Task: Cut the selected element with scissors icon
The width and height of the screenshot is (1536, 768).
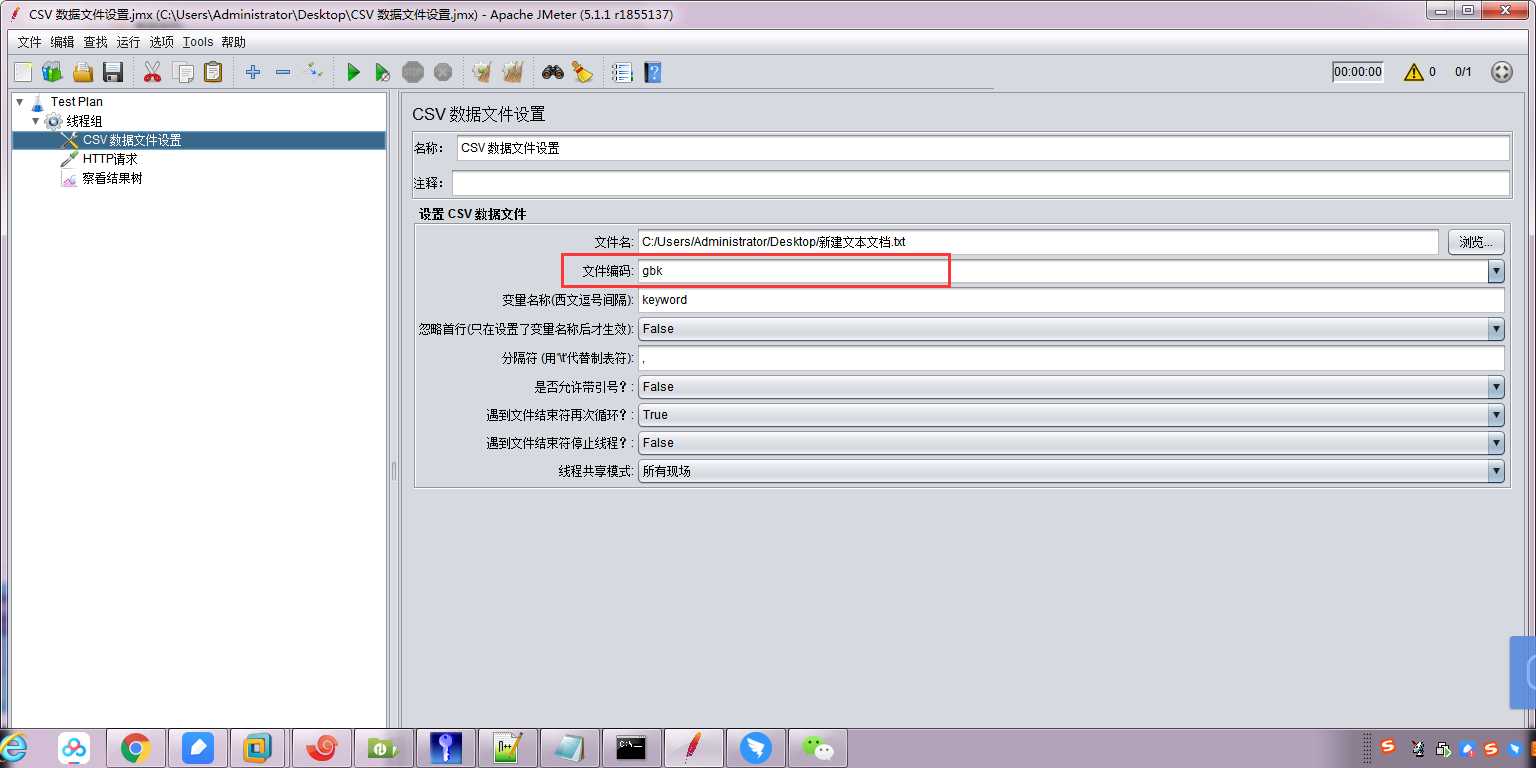Action: click(x=152, y=72)
